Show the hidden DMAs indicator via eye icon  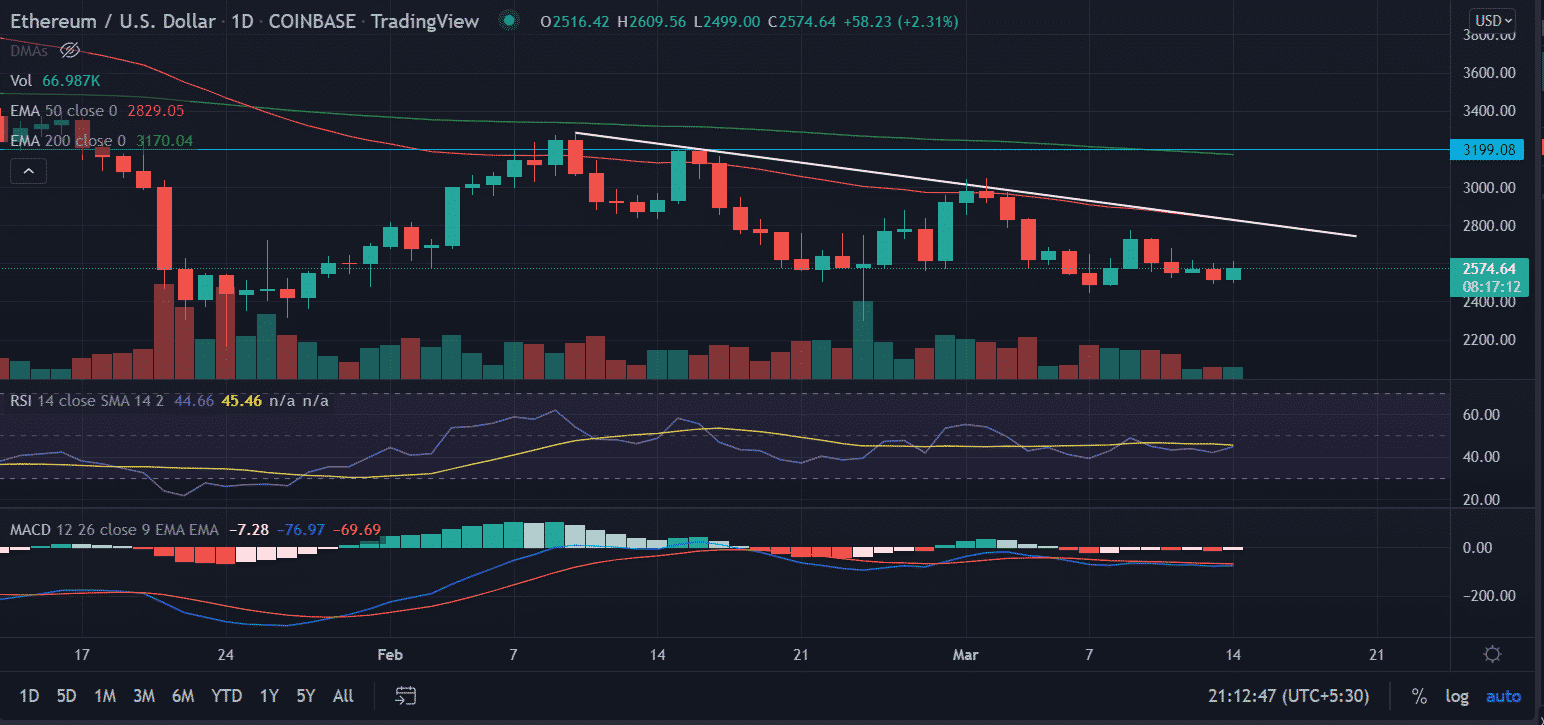[69, 50]
